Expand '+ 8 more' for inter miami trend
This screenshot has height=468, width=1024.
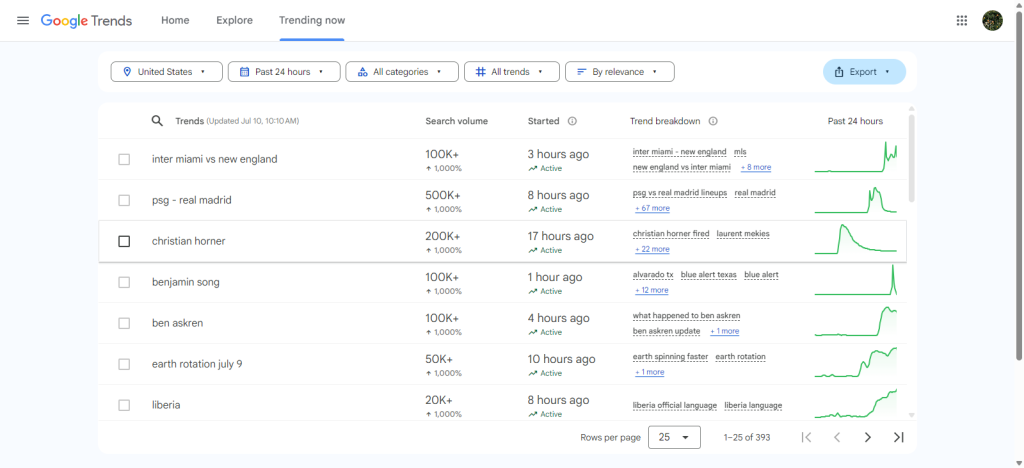pyautogui.click(x=756, y=168)
